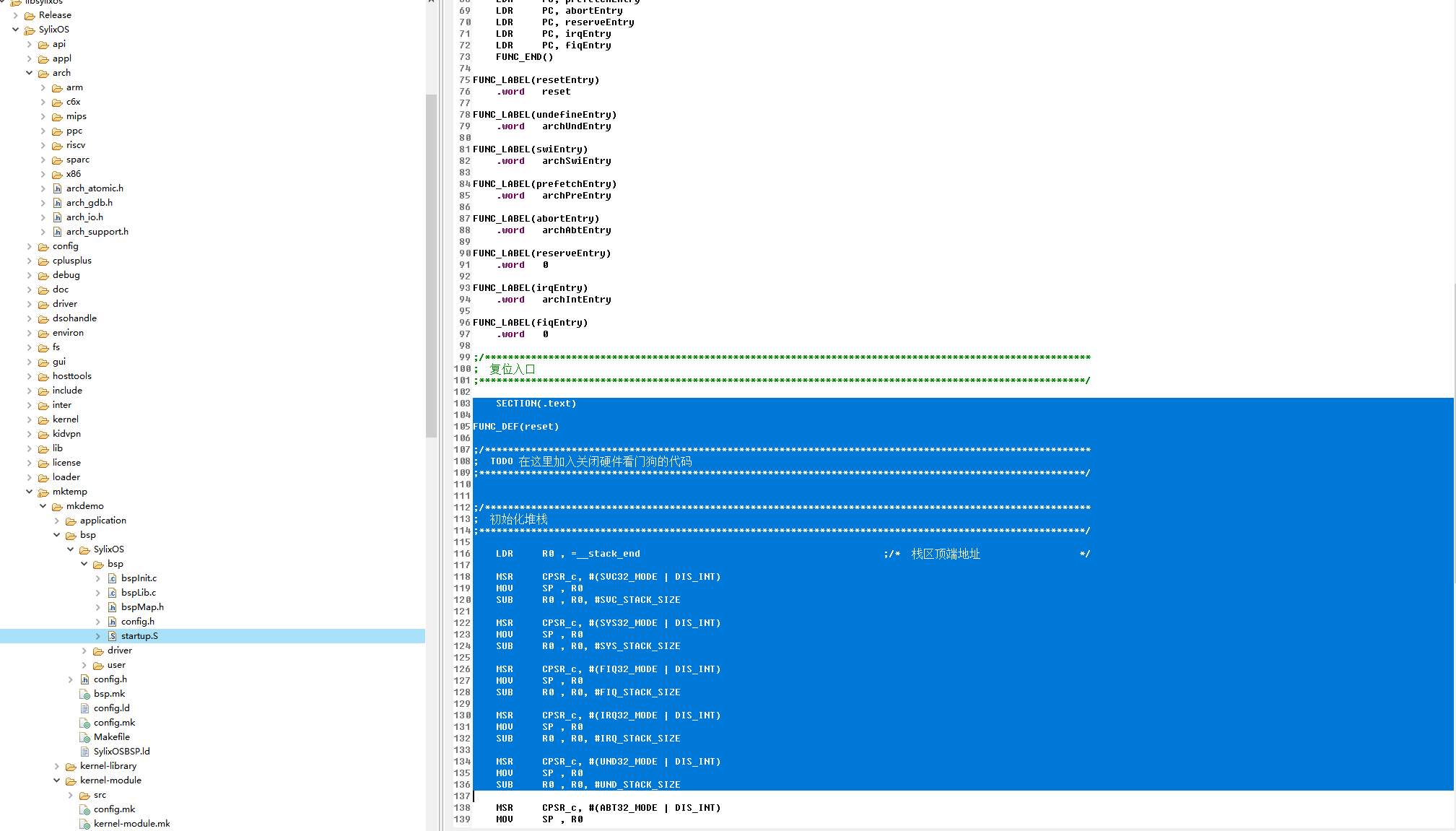Click the arch_atomic.h header file icon
Viewport: 1456px width, 831px height.
pyautogui.click(x=57, y=188)
